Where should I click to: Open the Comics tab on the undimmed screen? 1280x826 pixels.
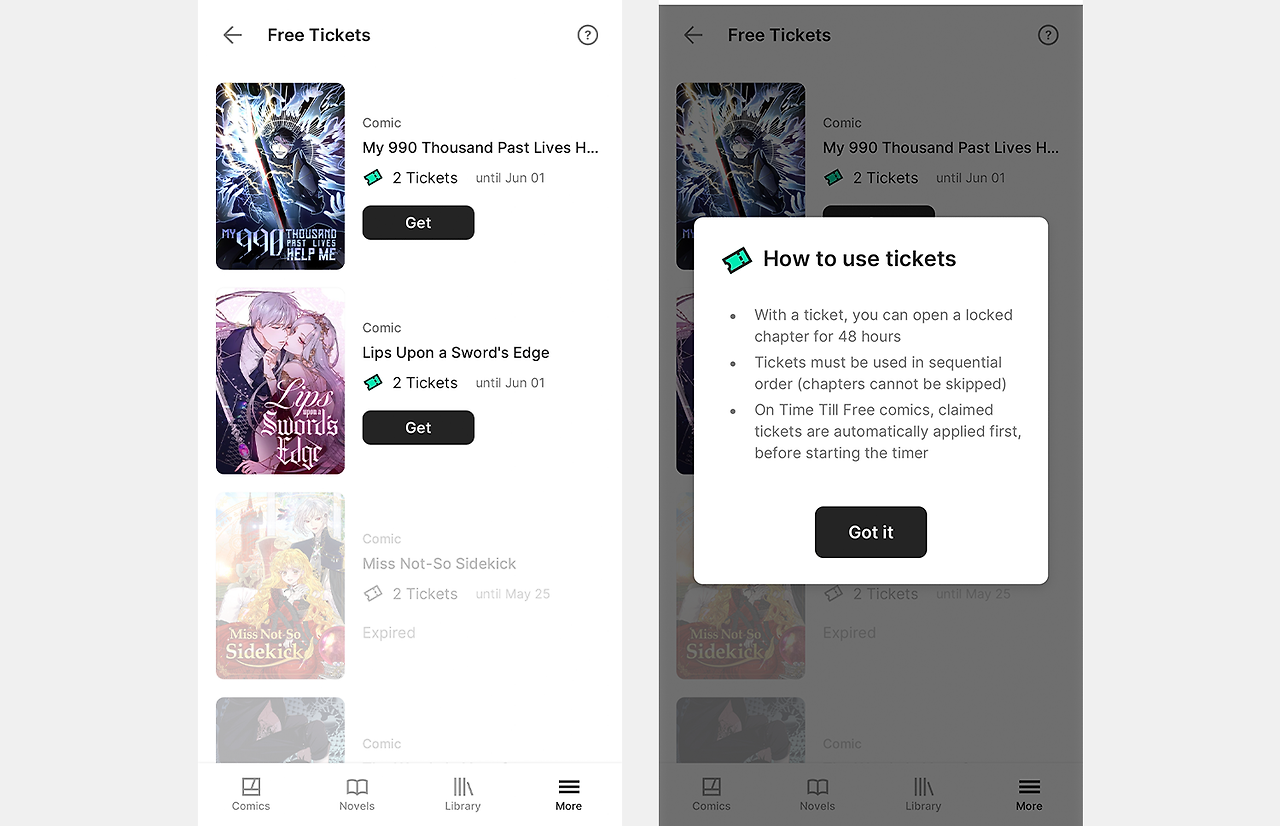pos(251,794)
